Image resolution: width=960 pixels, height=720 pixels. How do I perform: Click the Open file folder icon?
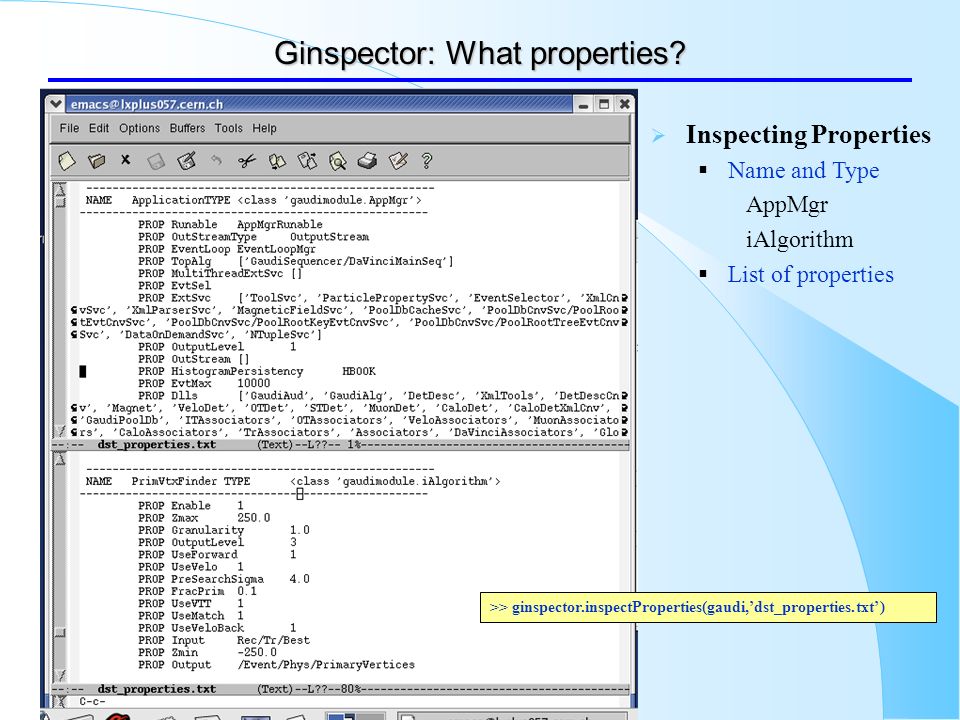(x=96, y=161)
